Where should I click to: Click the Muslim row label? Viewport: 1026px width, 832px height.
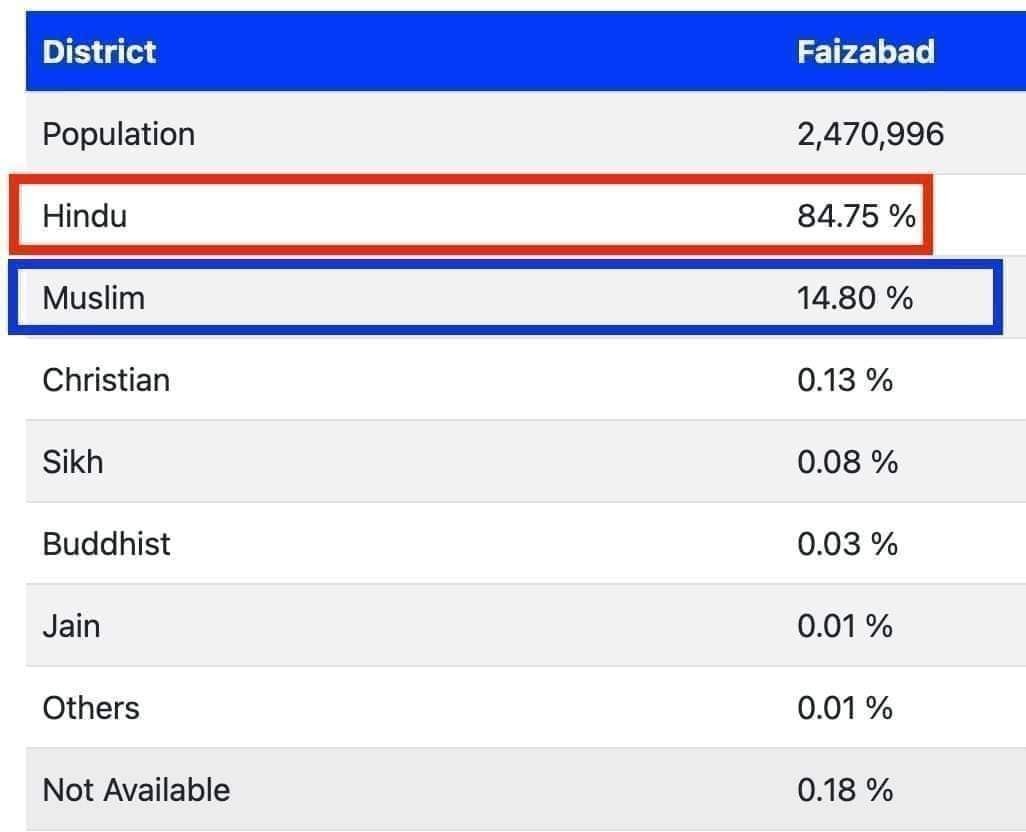(93, 298)
